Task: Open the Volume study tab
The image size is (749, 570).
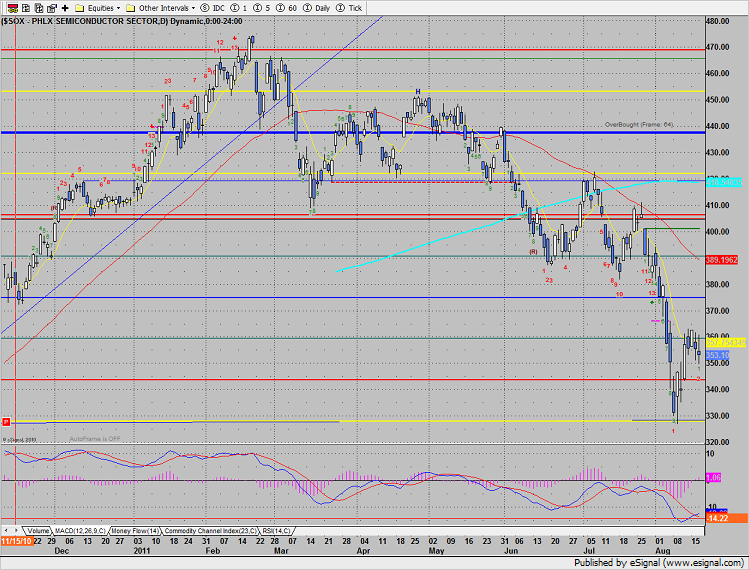Action: 37,530
